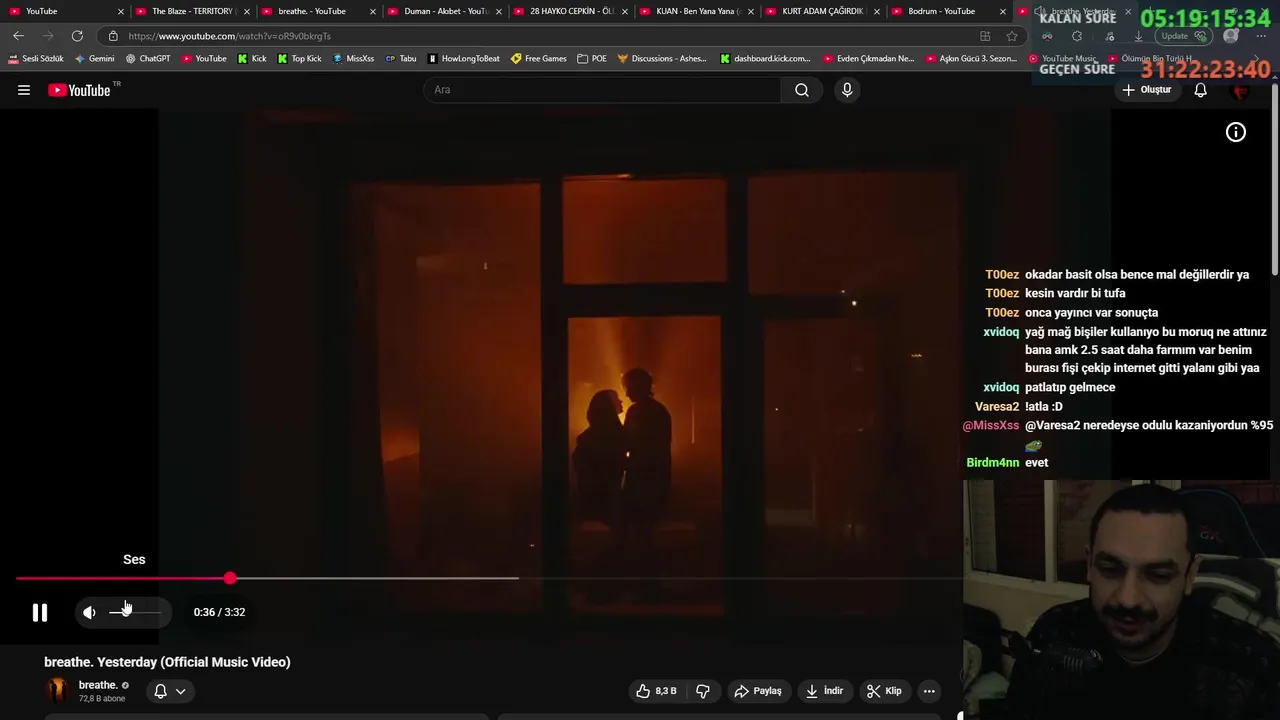This screenshot has width=1280, height=720.
Task: Click the search magnifier button
Action: [802, 90]
